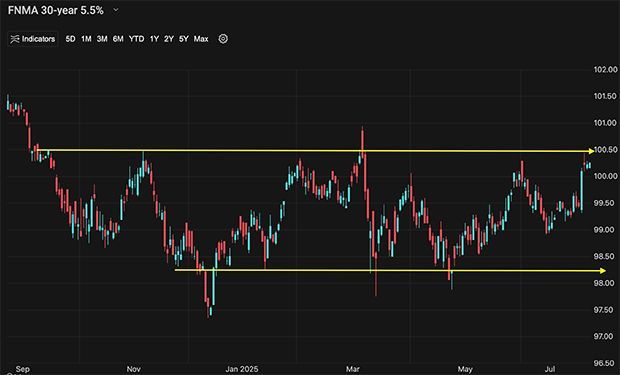Choose the YTD time range

[136, 39]
